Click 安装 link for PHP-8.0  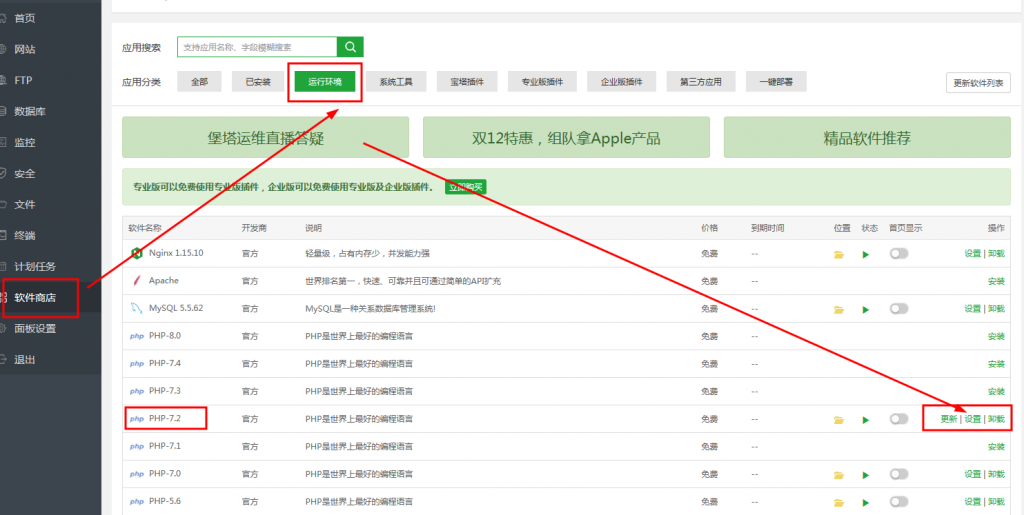996,337
